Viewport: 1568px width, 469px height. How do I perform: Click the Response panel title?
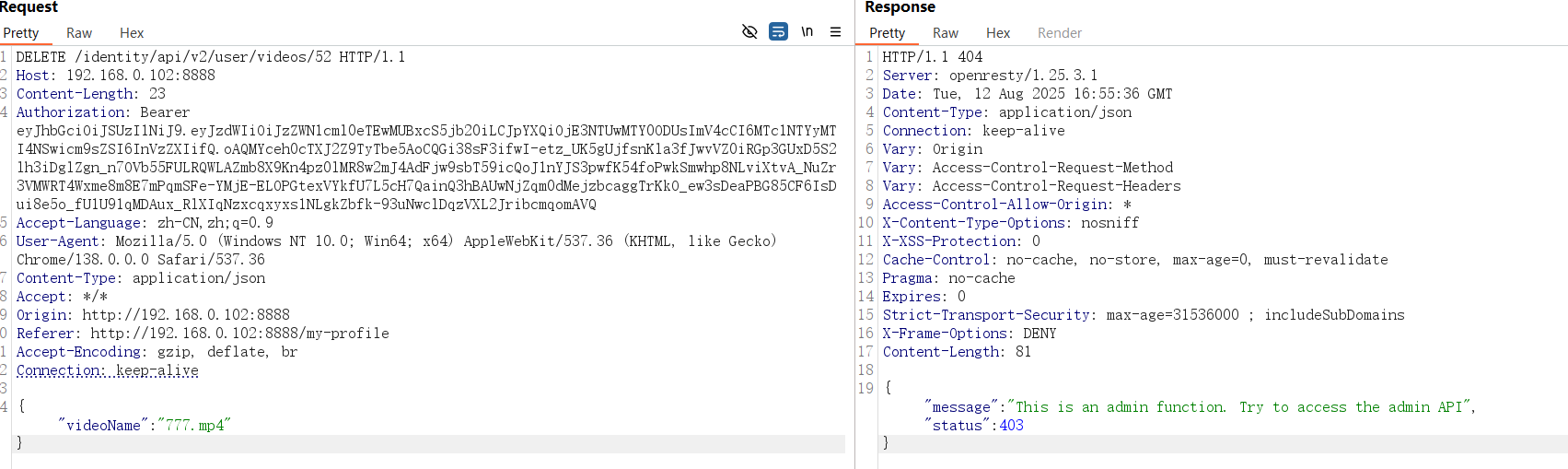click(900, 7)
